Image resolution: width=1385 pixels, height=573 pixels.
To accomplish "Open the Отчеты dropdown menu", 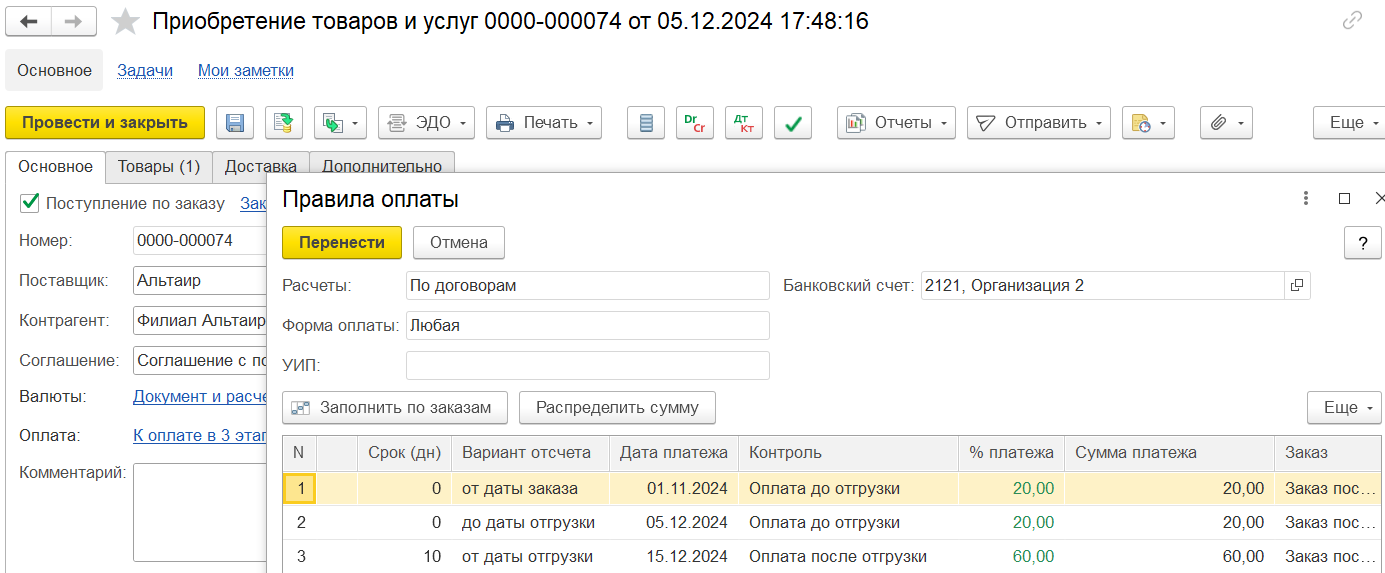I will pos(896,123).
